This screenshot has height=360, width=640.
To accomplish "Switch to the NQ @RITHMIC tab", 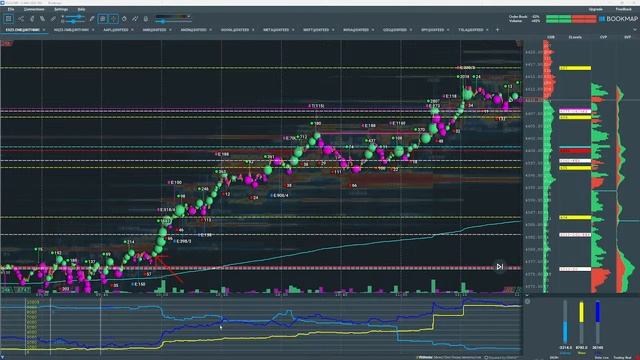I will click(x=71, y=30).
